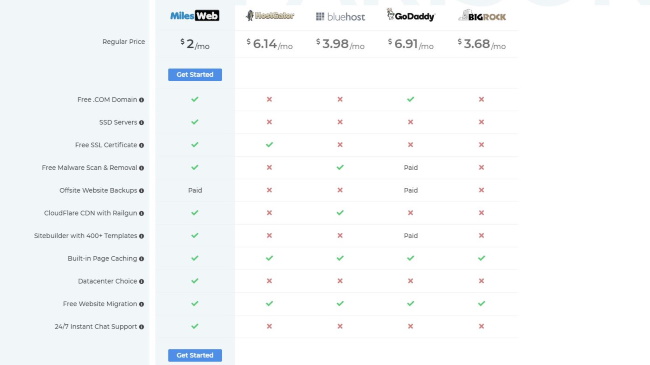
Task: Click the Free Malware Scan & Removal label
Action: 89,168
